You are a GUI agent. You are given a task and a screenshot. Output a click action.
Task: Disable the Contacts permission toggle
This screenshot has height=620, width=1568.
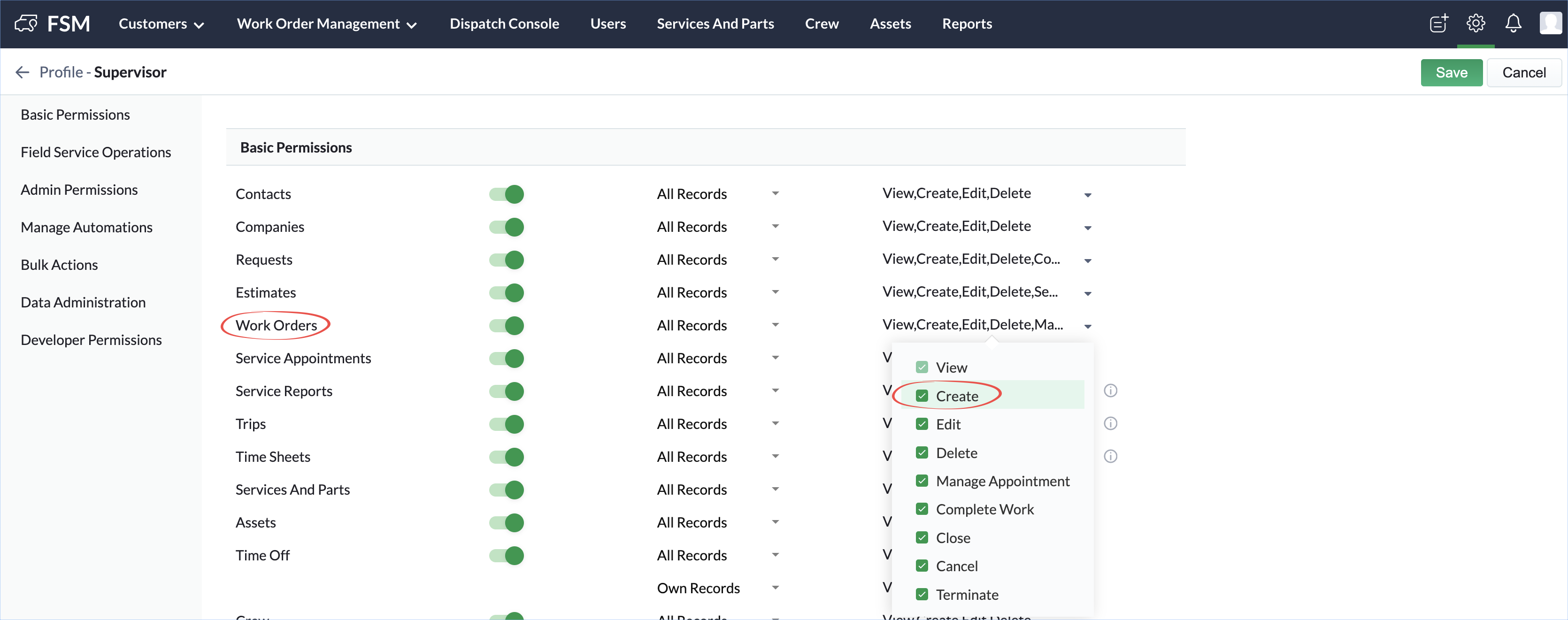click(507, 194)
